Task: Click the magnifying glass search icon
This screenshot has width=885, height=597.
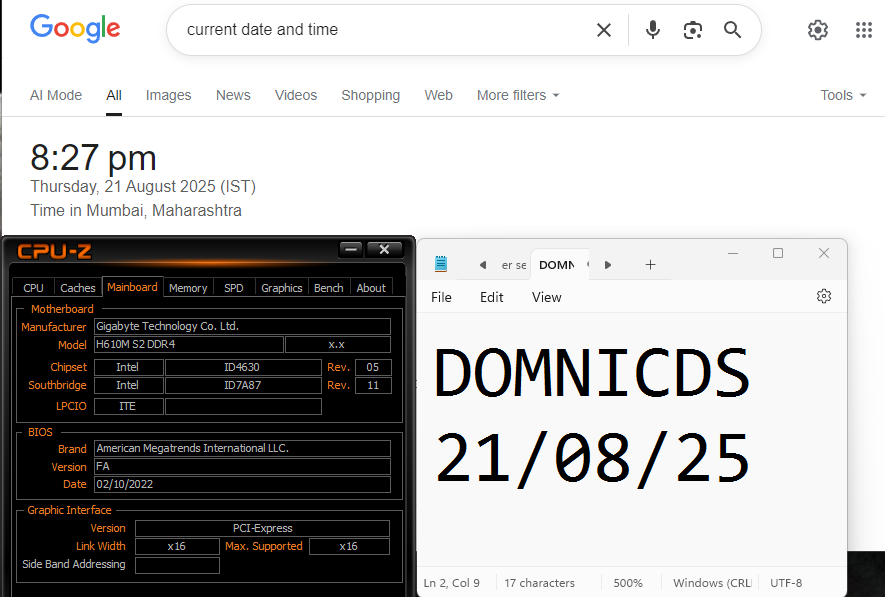Action: coord(732,30)
